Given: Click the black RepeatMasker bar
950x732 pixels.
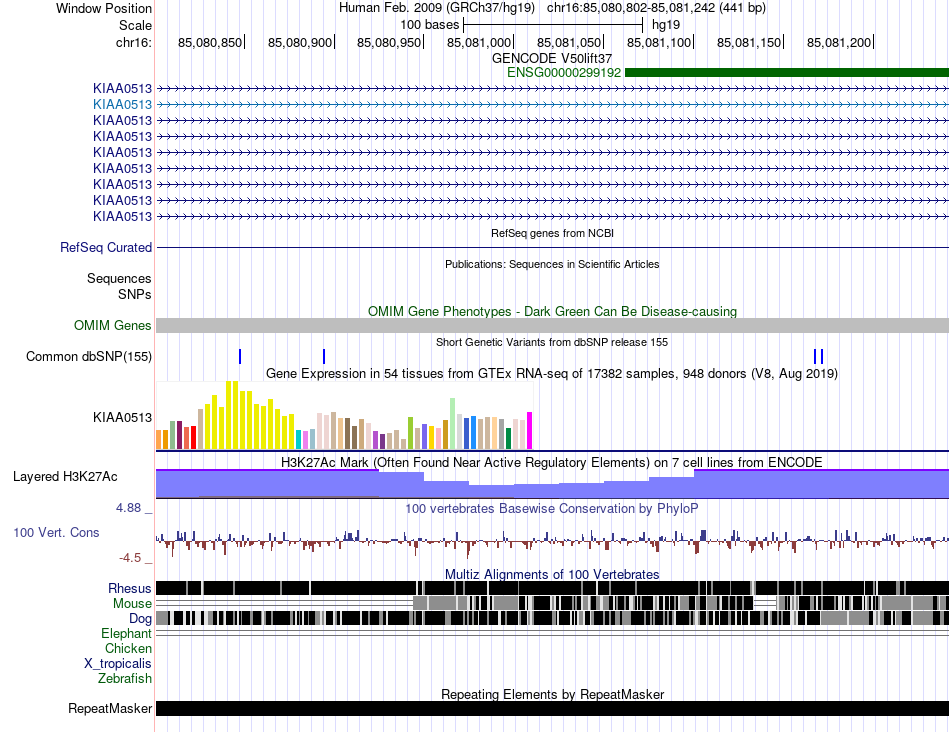Looking at the screenshot, I should 552,708.
